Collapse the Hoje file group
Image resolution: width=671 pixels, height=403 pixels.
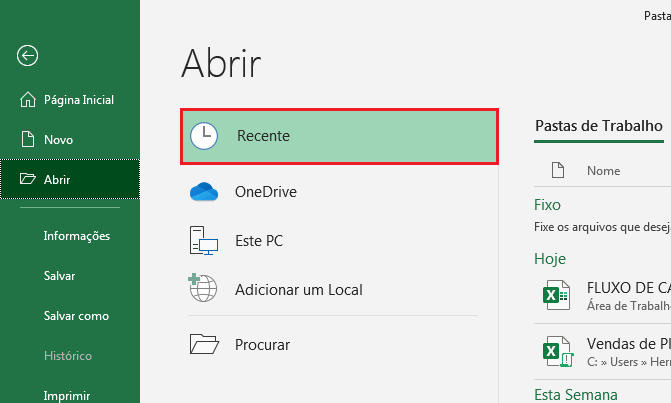pyautogui.click(x=550, y=258)
